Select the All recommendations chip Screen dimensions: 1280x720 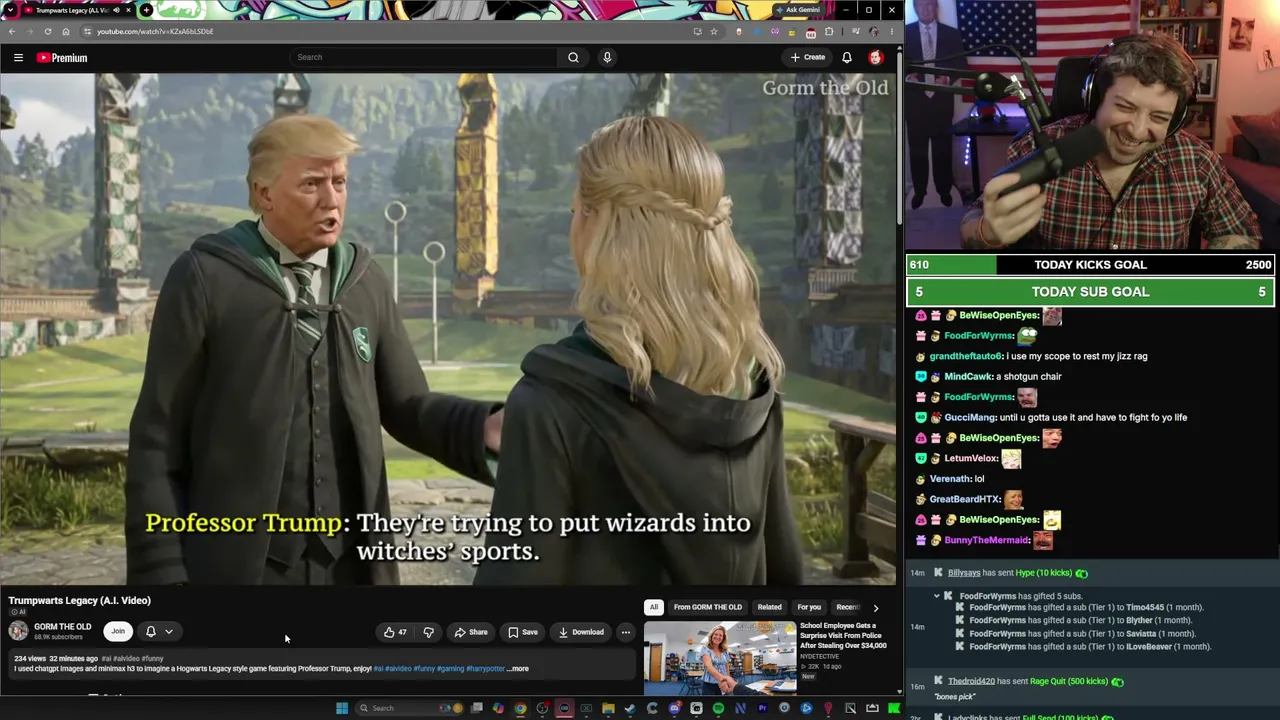[654, 607]
